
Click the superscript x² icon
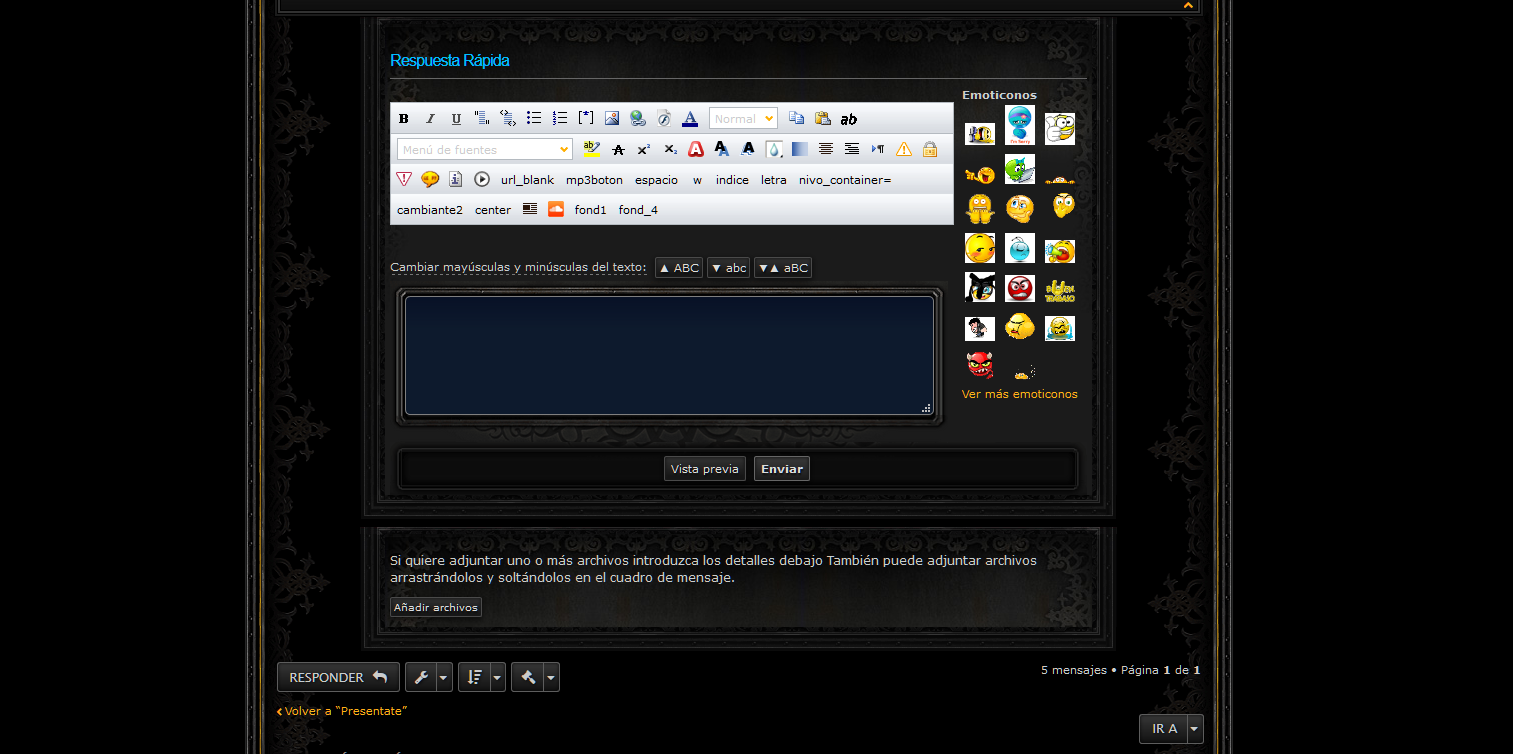(x=644, y=150)
